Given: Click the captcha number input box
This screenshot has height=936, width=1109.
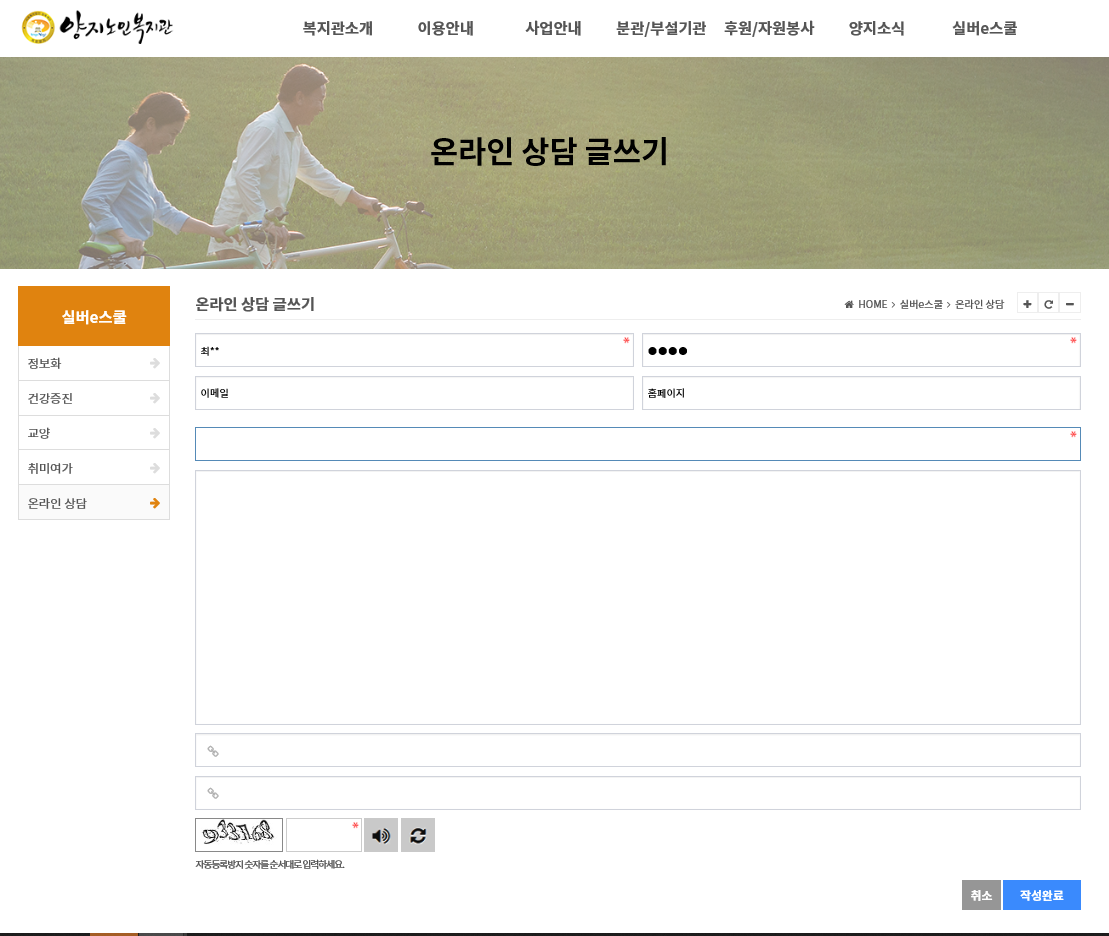Looking at the screenshot, I should point(324,836).
